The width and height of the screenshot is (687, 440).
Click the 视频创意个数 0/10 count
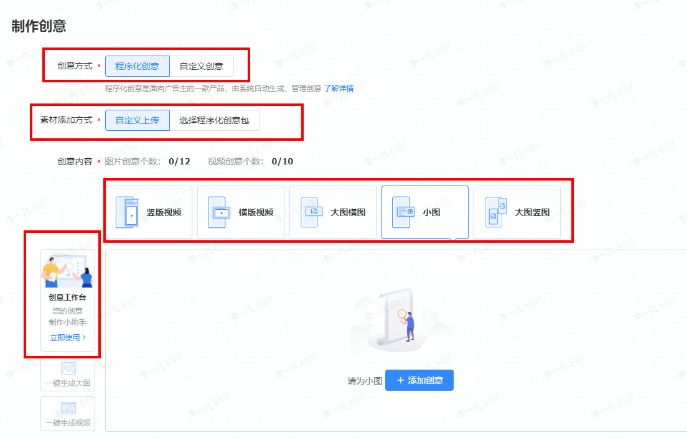pyautogui.click(x=282, y=161)
